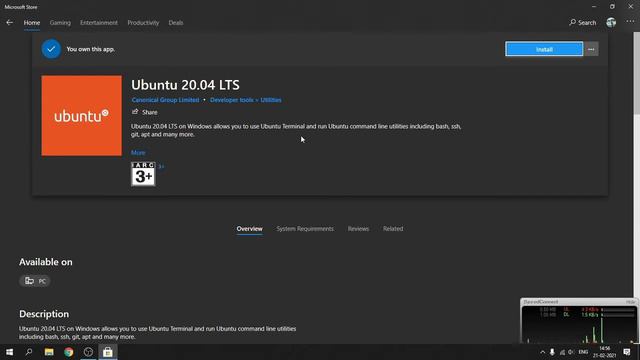
Task: Click the microphone tray icon
Action: point(552,352)
